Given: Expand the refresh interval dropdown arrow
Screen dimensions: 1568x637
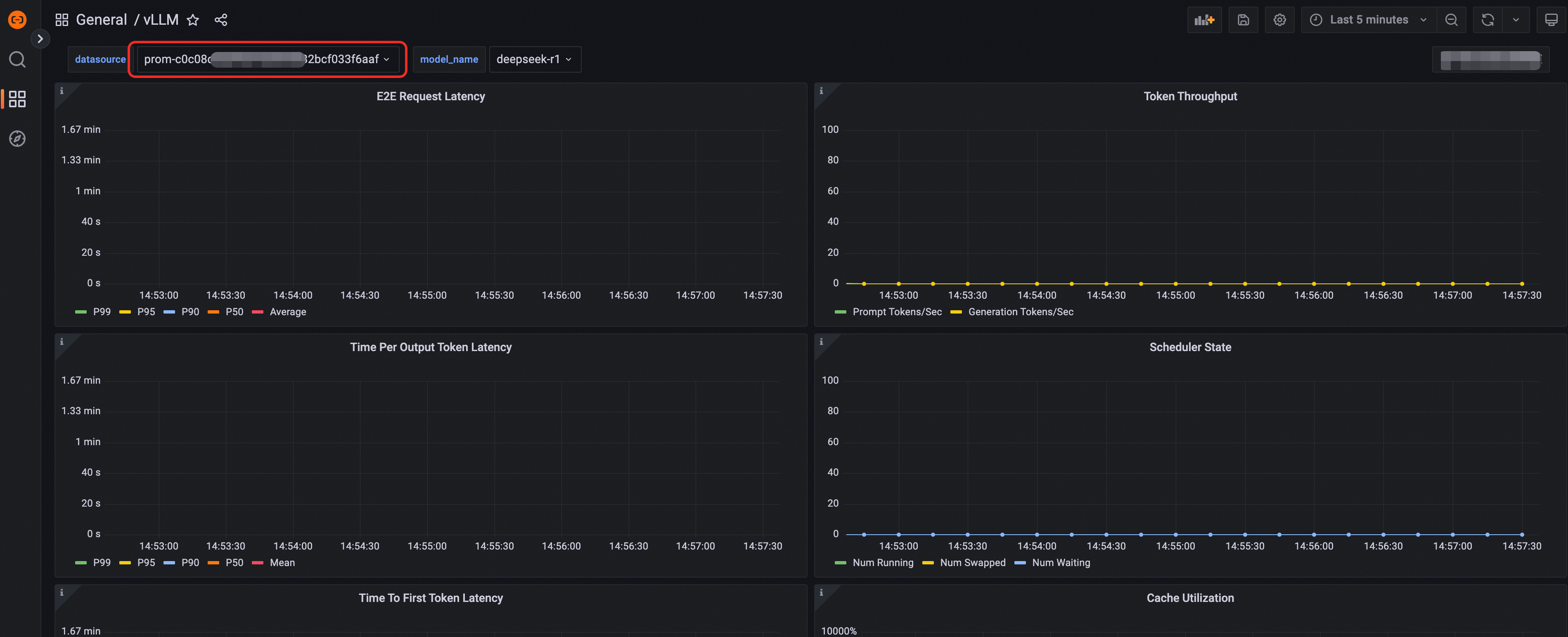Looking at the screenshot, I should [x=1516, y=20].
